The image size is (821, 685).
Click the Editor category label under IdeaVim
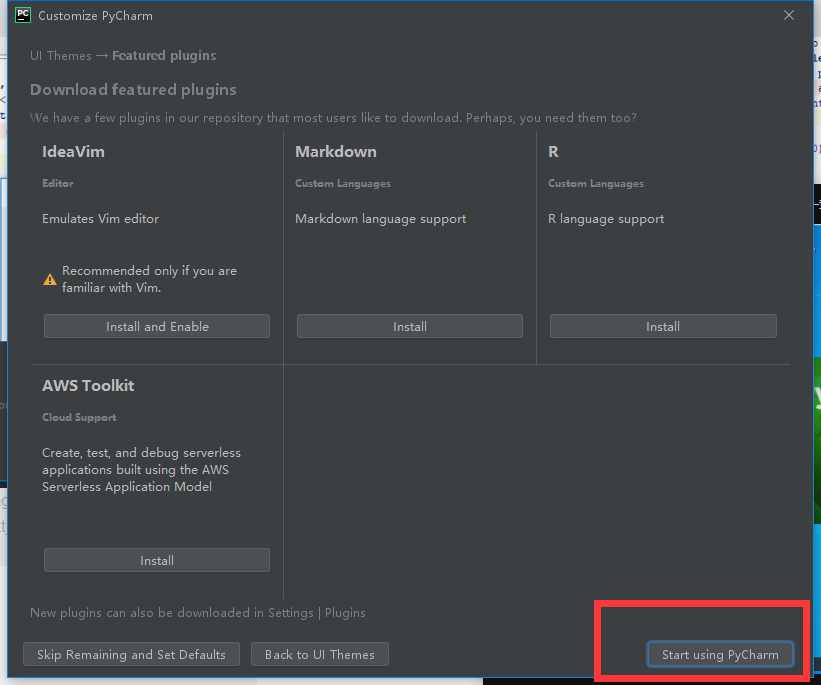(x=58, y=183)
